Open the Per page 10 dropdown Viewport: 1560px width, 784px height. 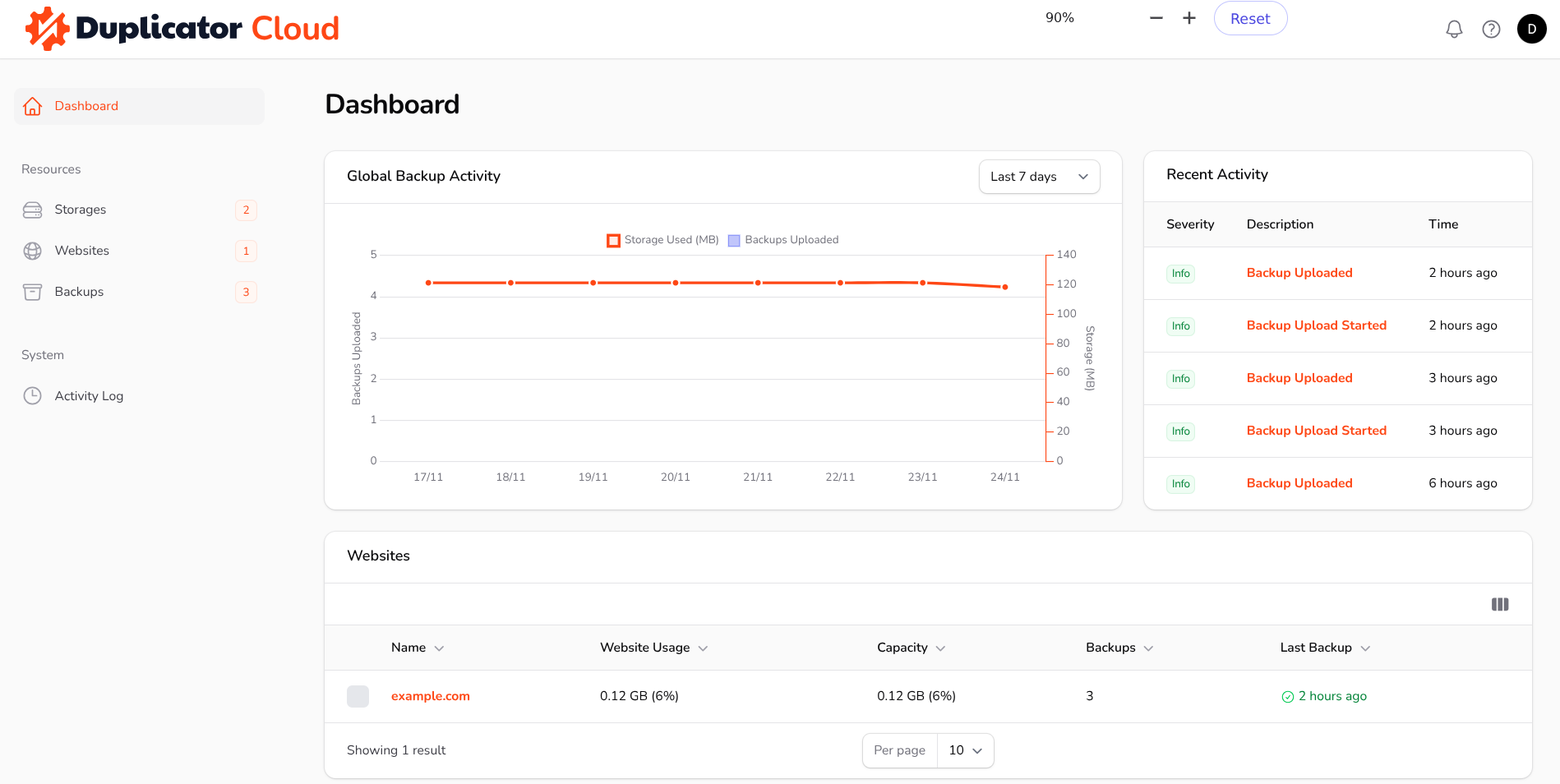tap(965, 750)
